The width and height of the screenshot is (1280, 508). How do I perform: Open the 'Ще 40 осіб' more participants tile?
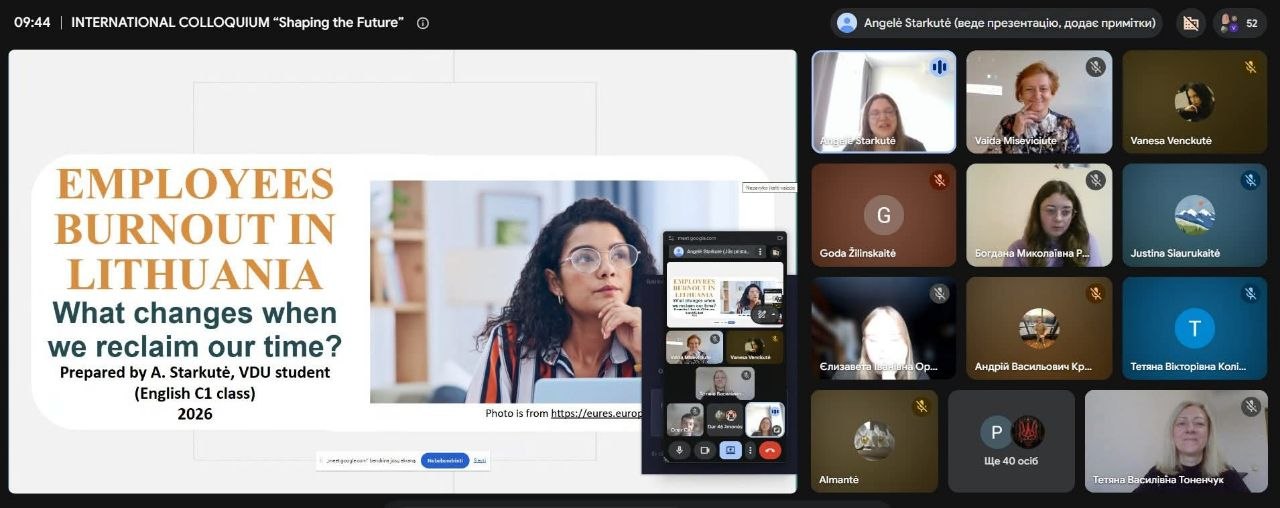1011,441
